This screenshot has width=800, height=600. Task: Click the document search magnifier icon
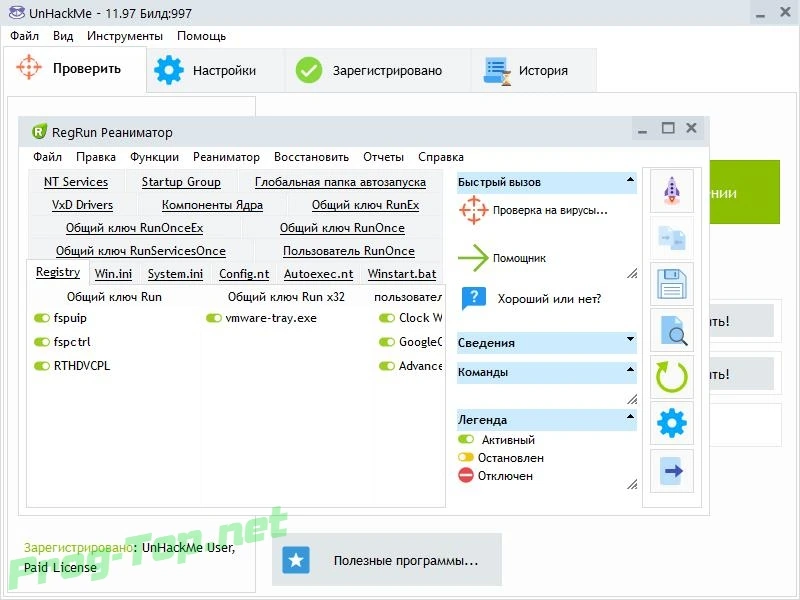click(x=673, y=331)
